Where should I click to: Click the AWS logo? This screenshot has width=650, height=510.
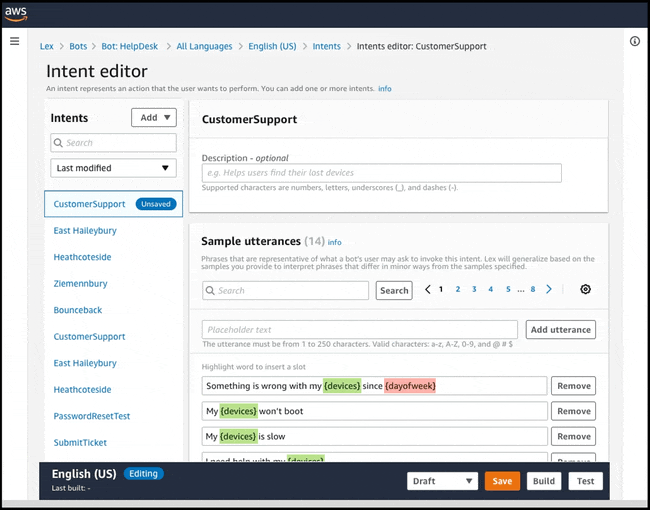point(16,14)
